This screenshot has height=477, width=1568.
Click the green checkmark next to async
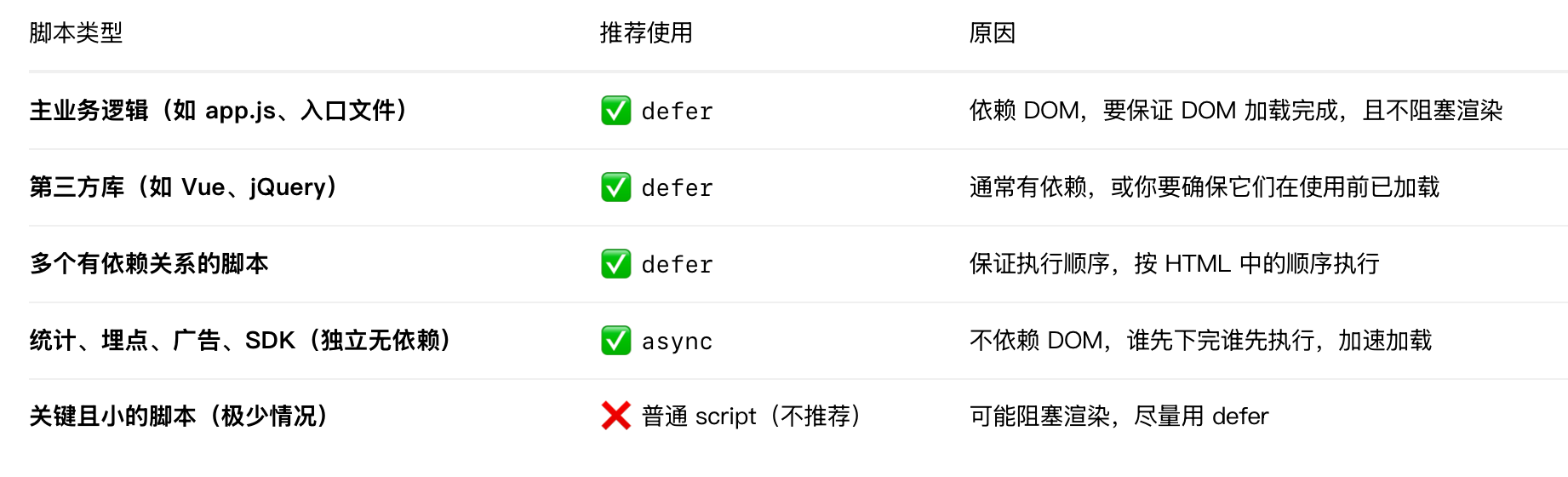pyautogui.click(x=615, y=341)
